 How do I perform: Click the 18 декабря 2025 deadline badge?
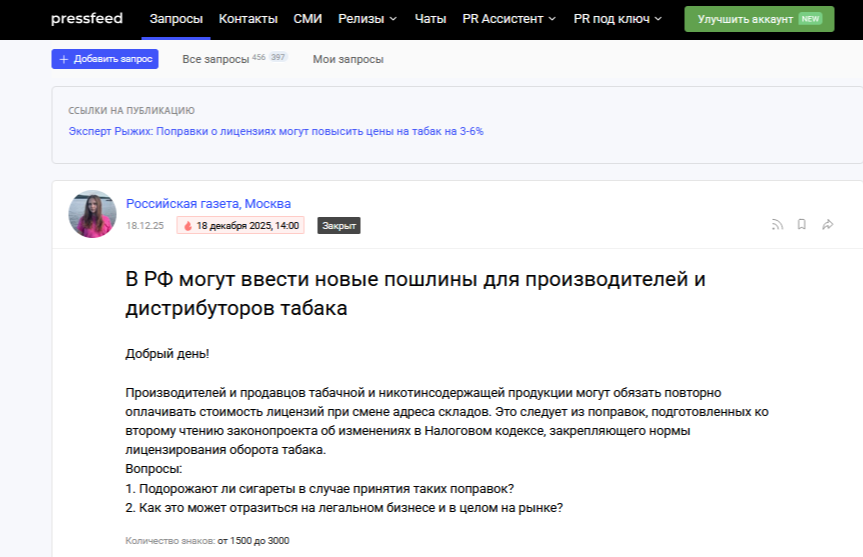240,226
